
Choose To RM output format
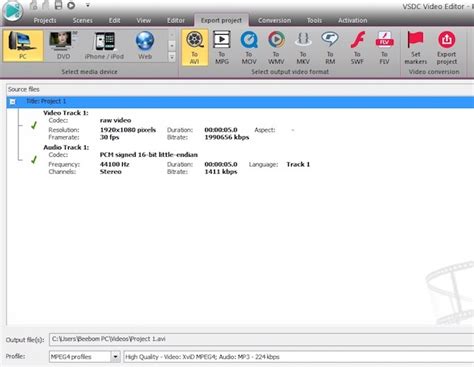click(330, 47)
